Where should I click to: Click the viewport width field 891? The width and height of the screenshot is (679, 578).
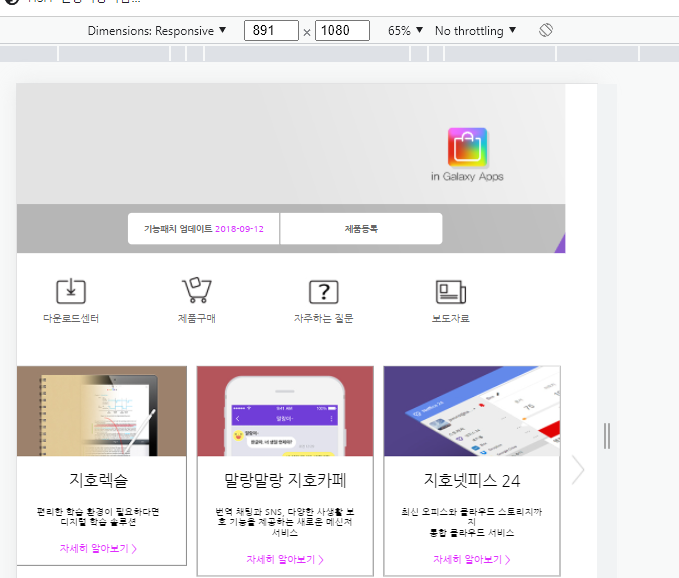(x=271, y=30)
